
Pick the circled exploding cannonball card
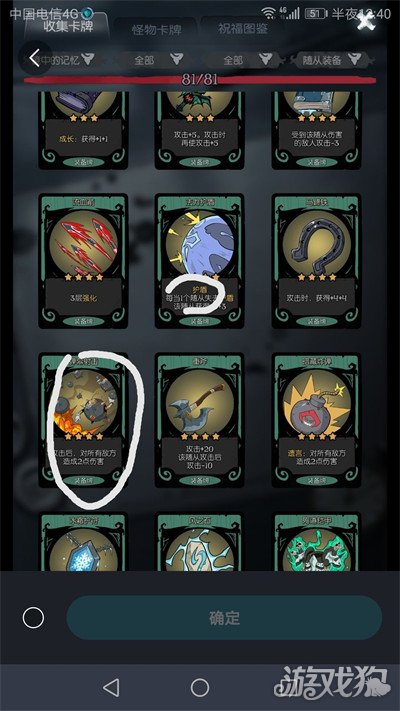pos(83,420)
